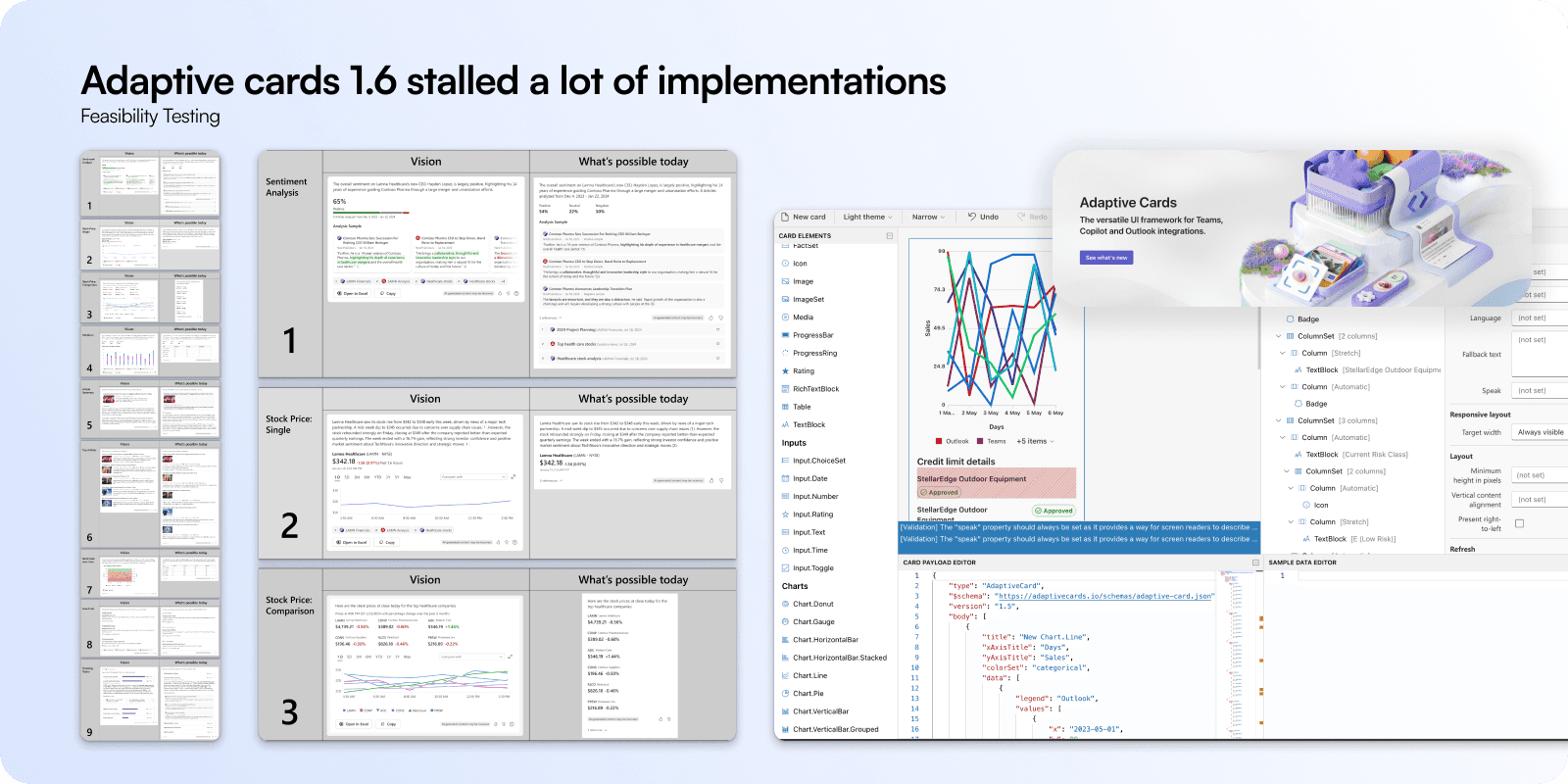Create a New card from the toolbar

coord(804,217)
